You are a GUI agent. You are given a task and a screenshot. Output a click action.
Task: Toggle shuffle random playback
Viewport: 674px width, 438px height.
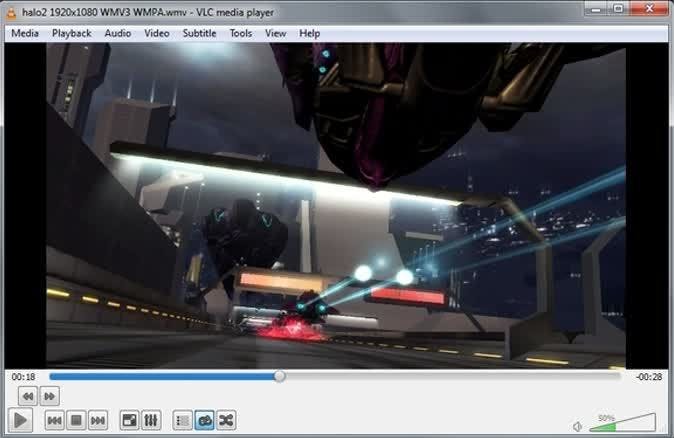[x=226, y=421]
